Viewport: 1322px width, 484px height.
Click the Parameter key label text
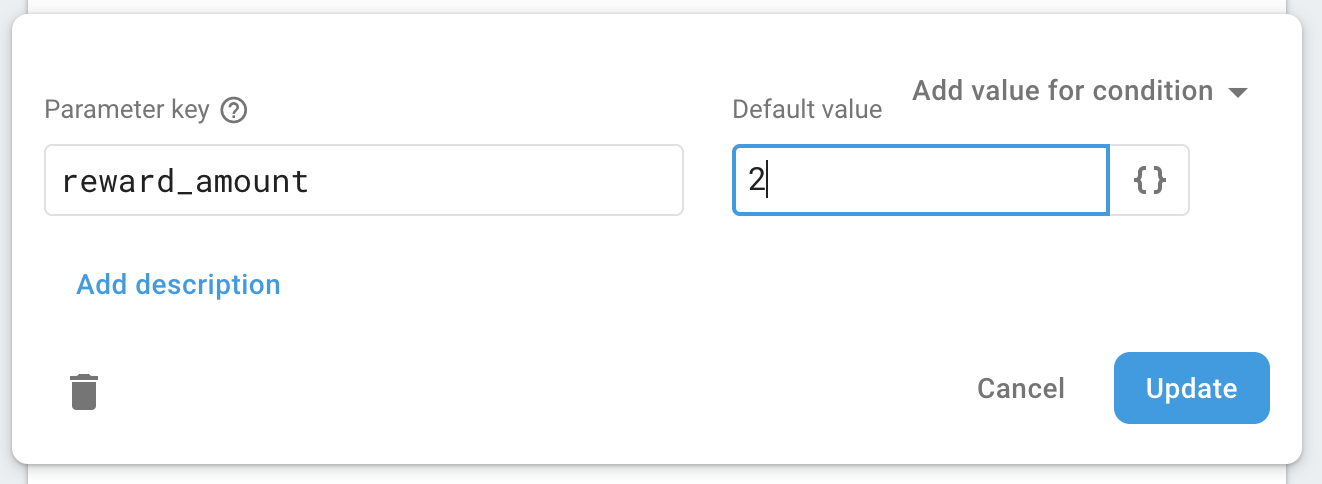click(x=126, y=109)
